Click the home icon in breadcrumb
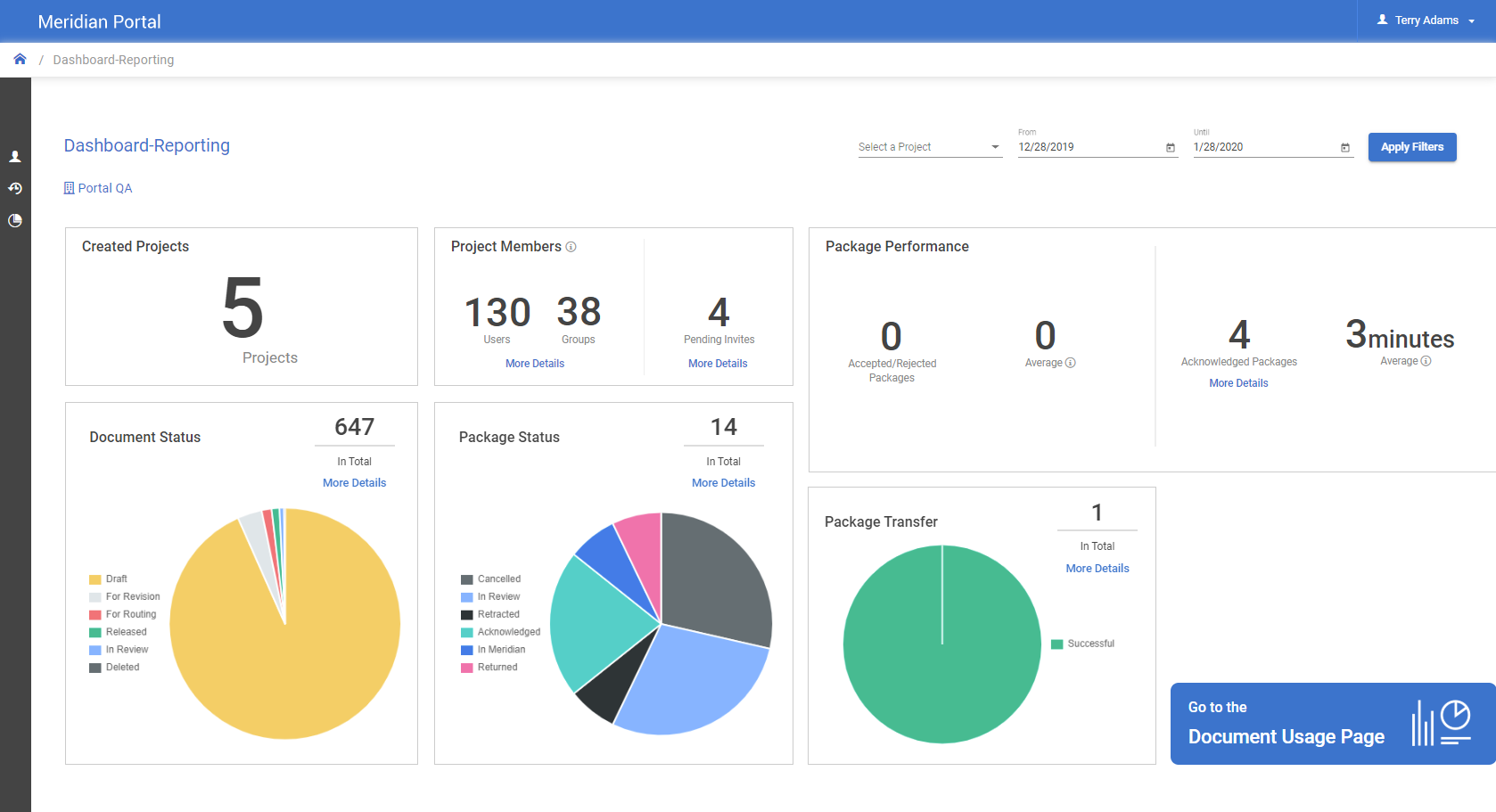This screenshot has width=1496, height=812. pos(20,59)
